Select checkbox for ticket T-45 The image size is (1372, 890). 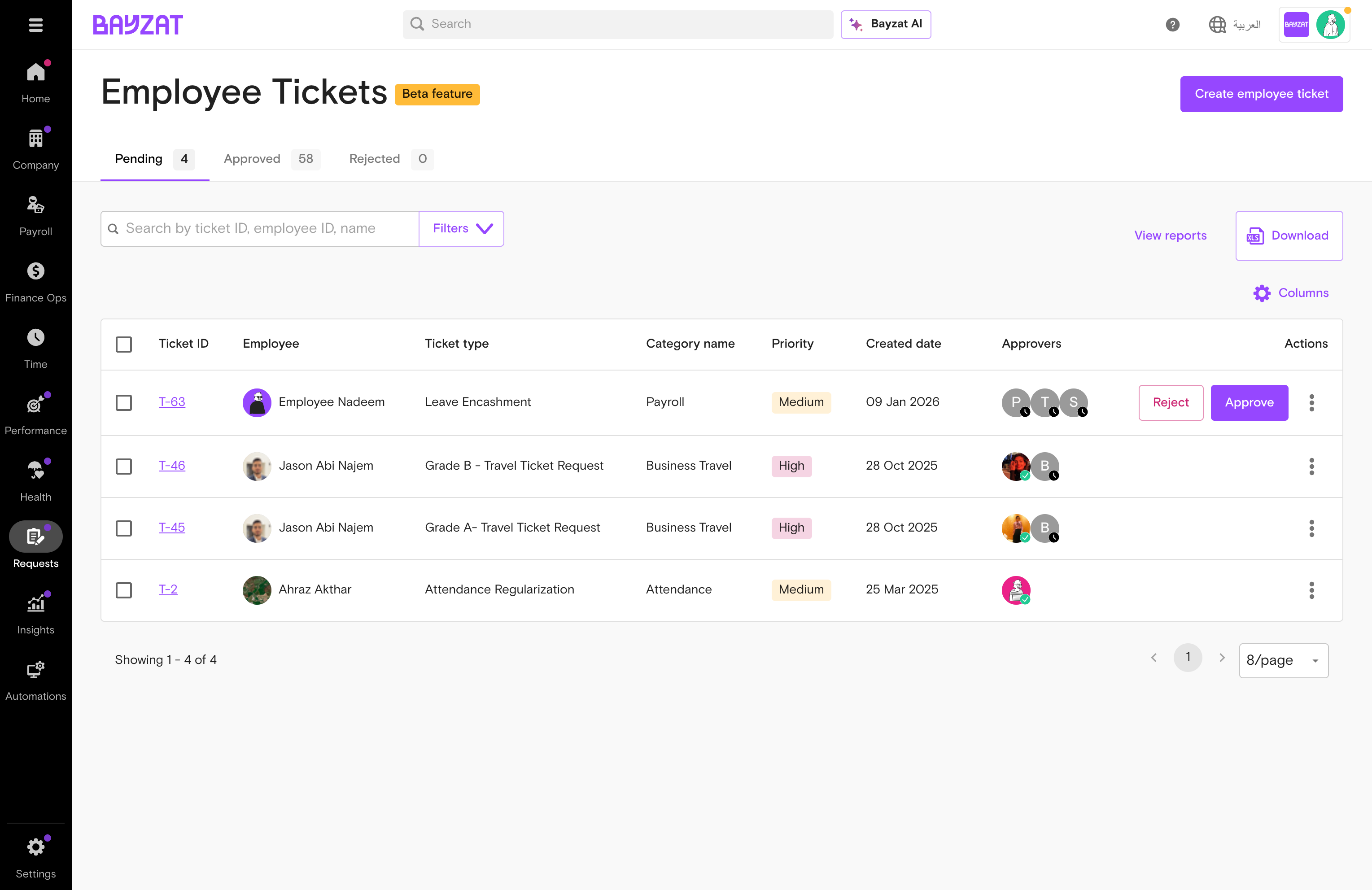pos(123,528)
